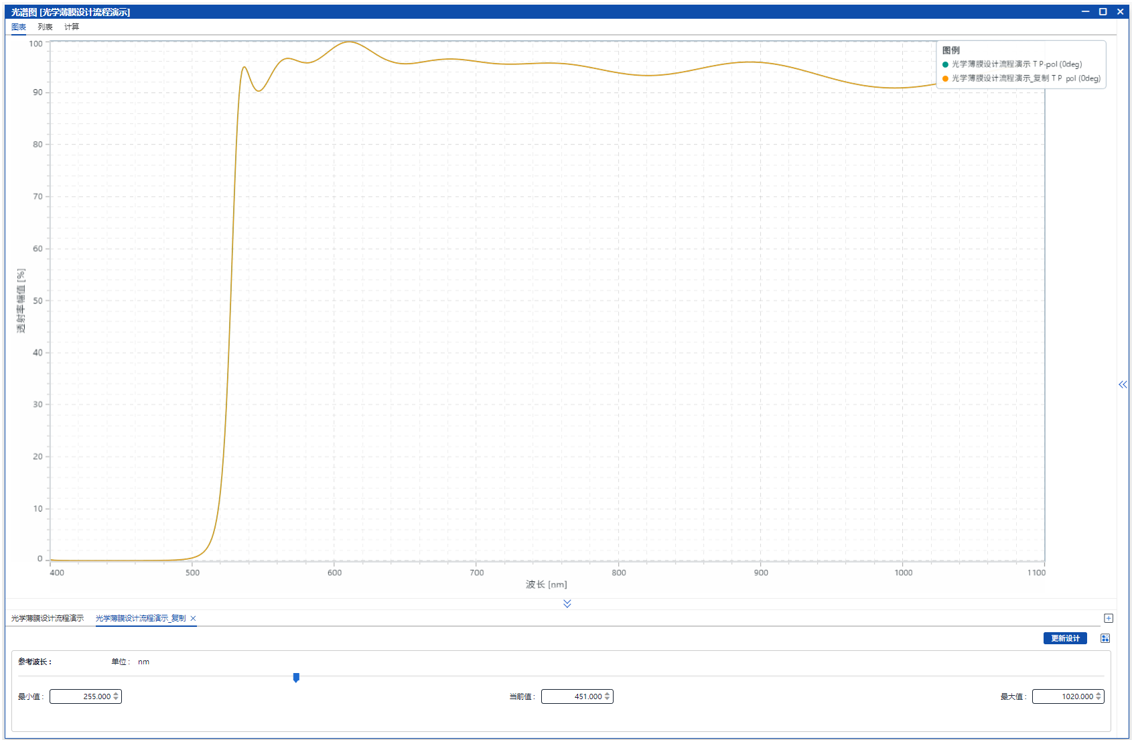Click the settings icon beside 更新设计
This screenshot has height=744, width=1133.
tap(1105, 639)
